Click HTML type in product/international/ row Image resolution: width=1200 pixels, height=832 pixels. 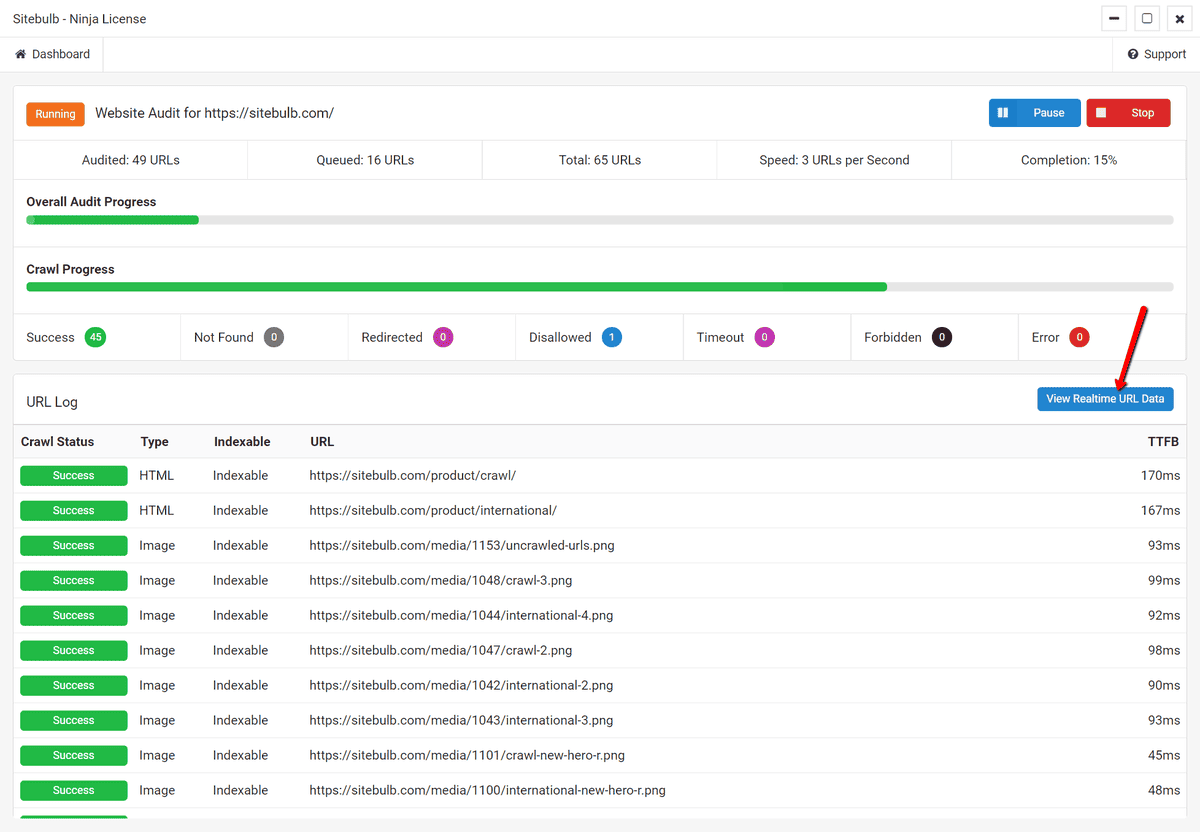tap(157, 511)
